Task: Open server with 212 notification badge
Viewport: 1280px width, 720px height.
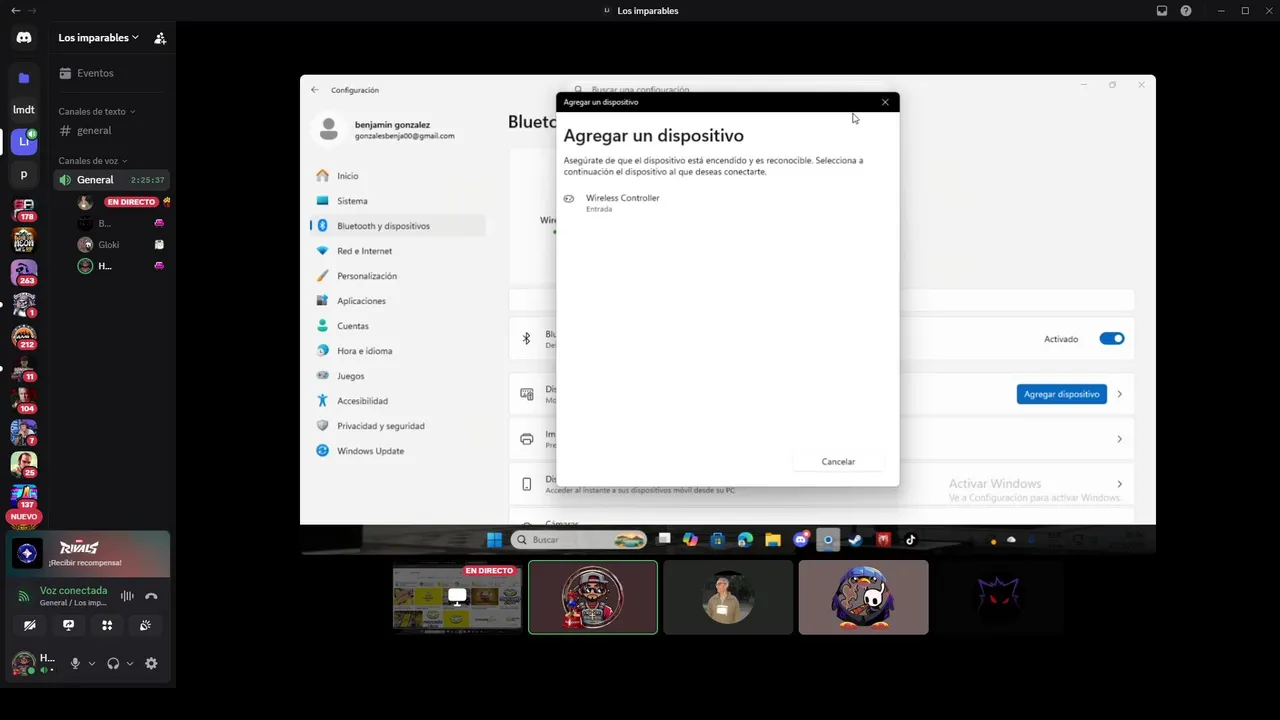Action: pyautogui.click(x=24, y=337)
